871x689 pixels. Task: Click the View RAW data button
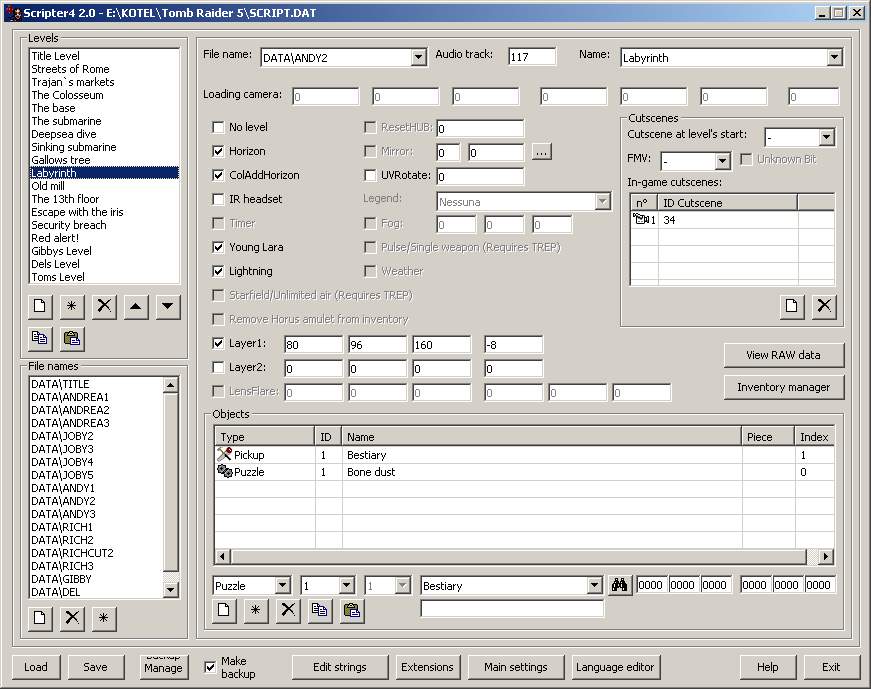pos(784,355)
